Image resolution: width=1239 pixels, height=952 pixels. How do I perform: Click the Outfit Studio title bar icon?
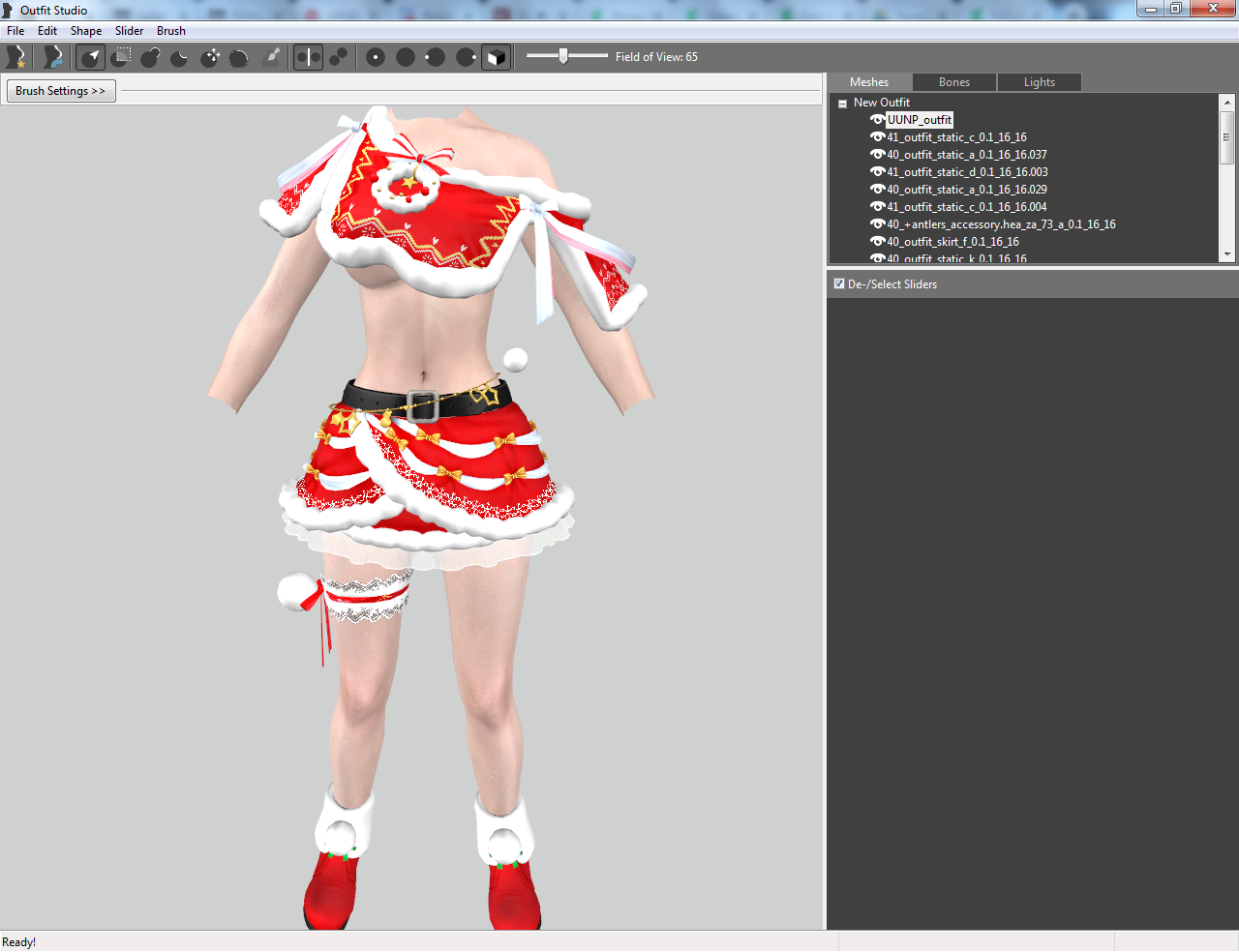(8, 11)
